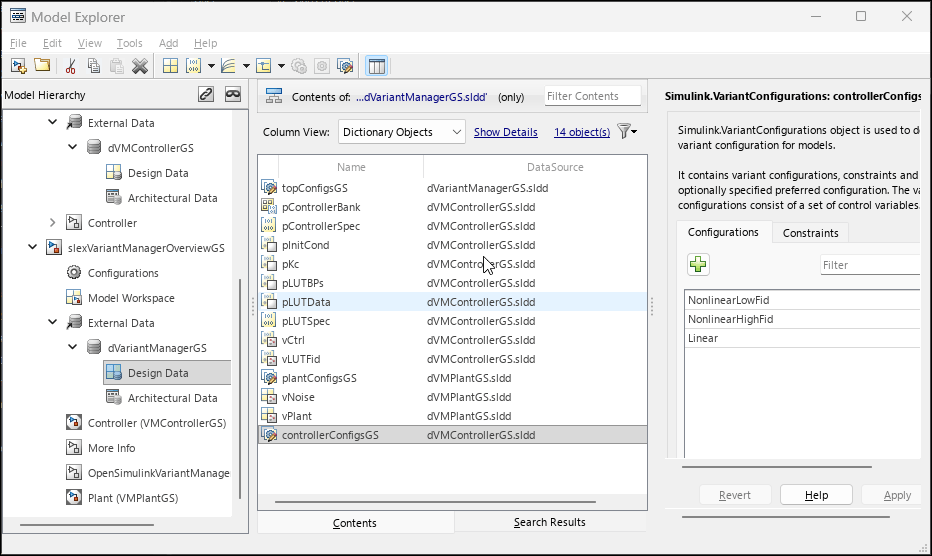Select the NonlinearLowFid configuration

click(802, 300)
